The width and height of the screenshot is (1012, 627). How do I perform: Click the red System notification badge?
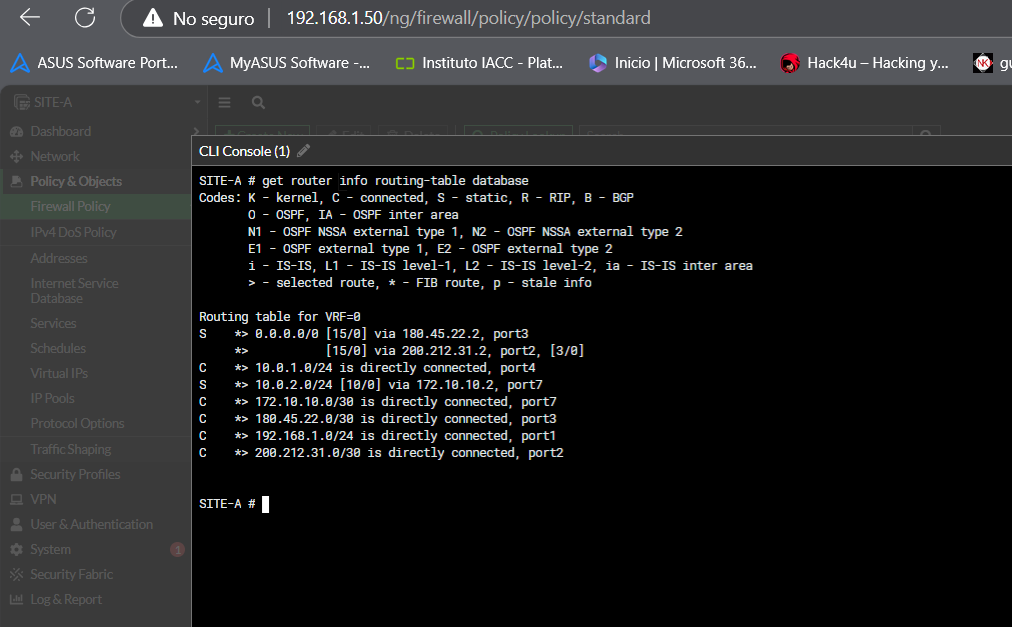[178, 550]
